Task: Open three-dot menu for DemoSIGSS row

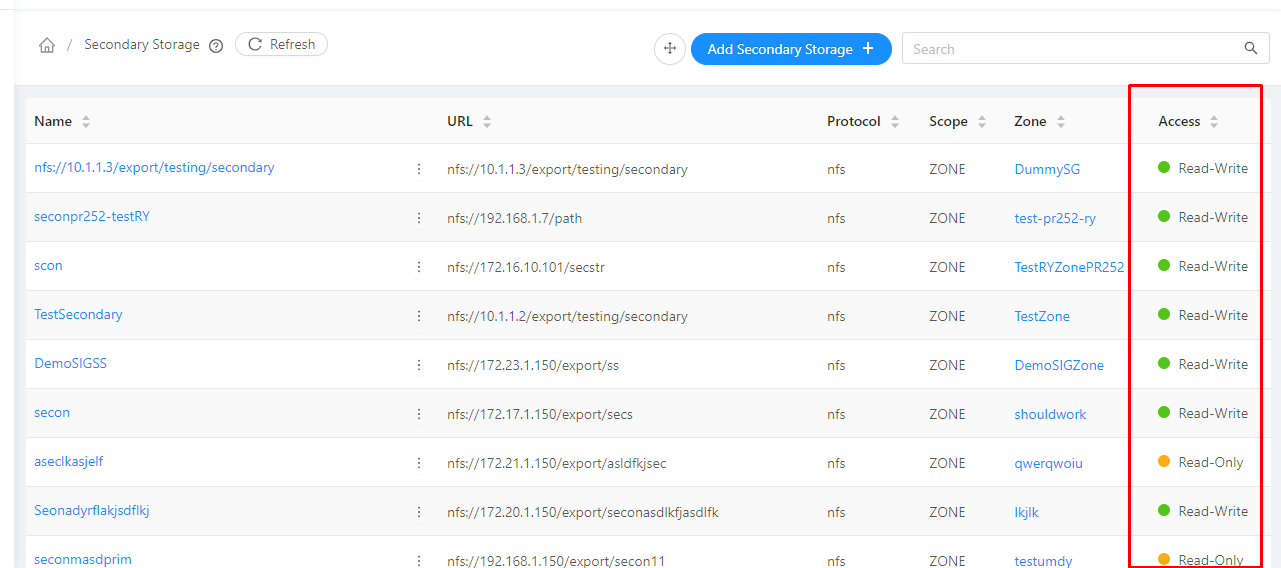Action: point(419,365)
